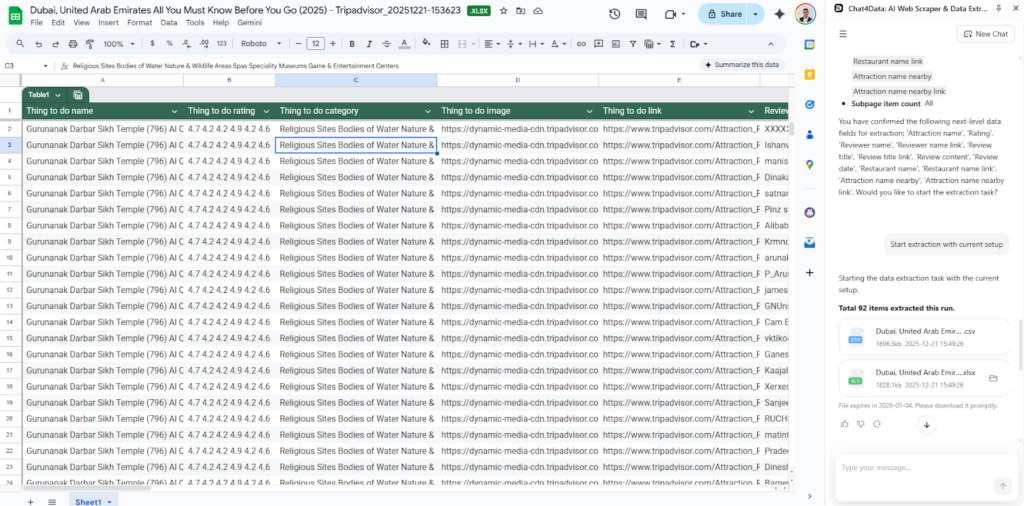Increase font size with plus
This screenshot has height=506, width=1024.
point(333,44)
